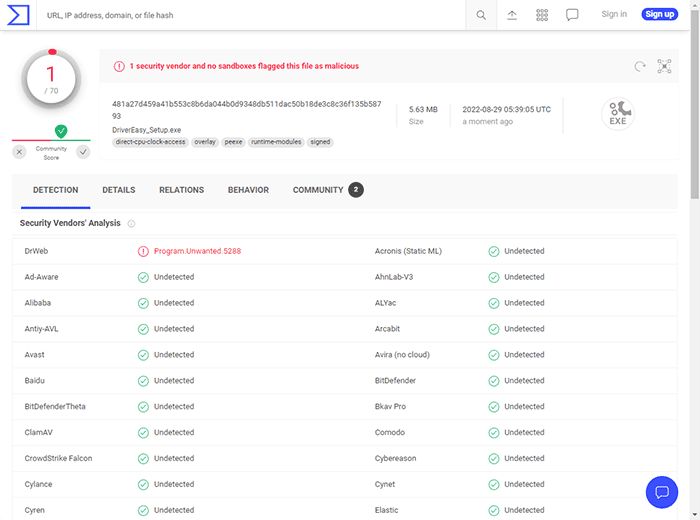The image size is (700, 520).
Task: Click DrWeb red warning icon
Action: point(143,251)
